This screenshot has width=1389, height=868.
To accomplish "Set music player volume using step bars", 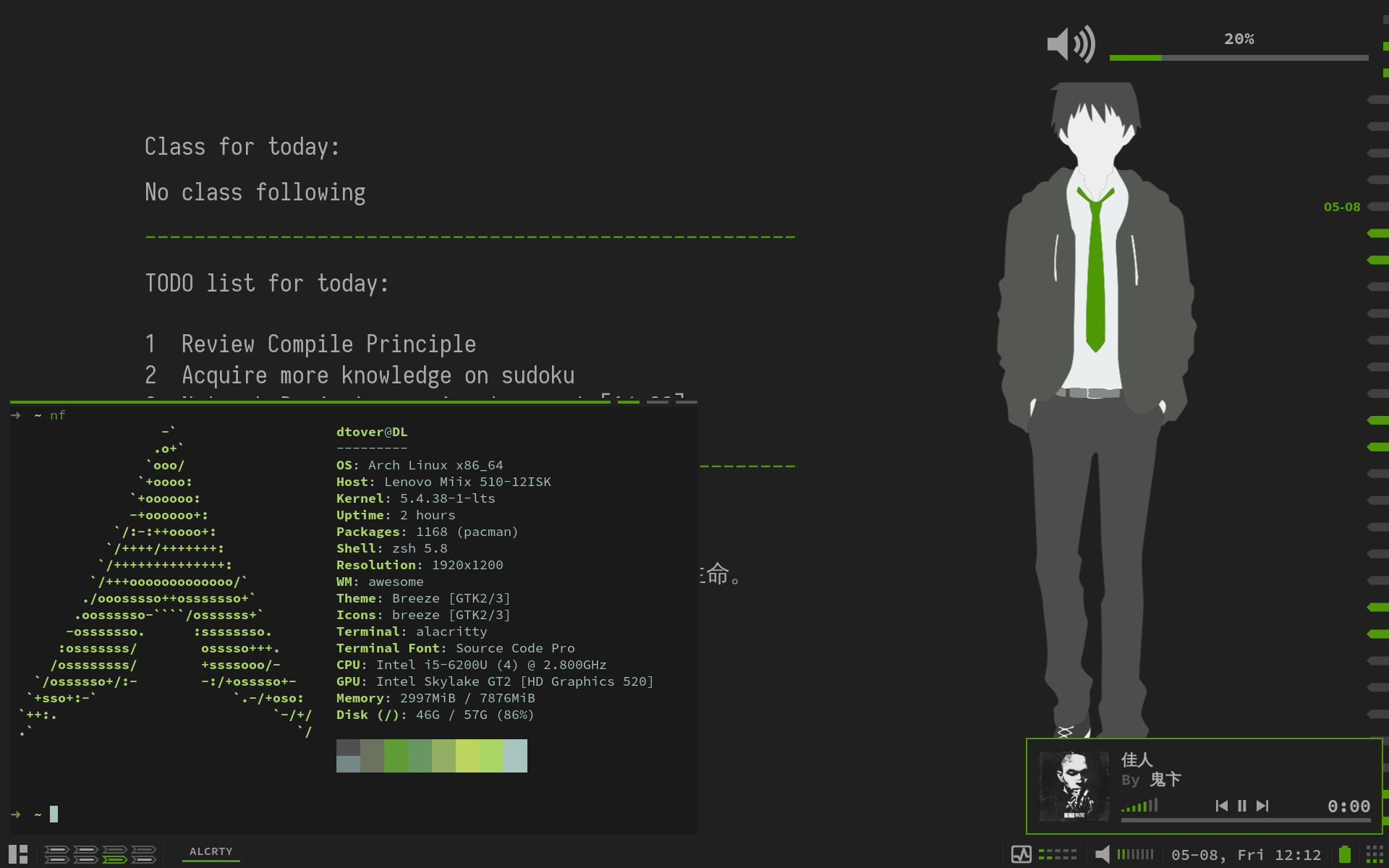I will coord(1139,805).
